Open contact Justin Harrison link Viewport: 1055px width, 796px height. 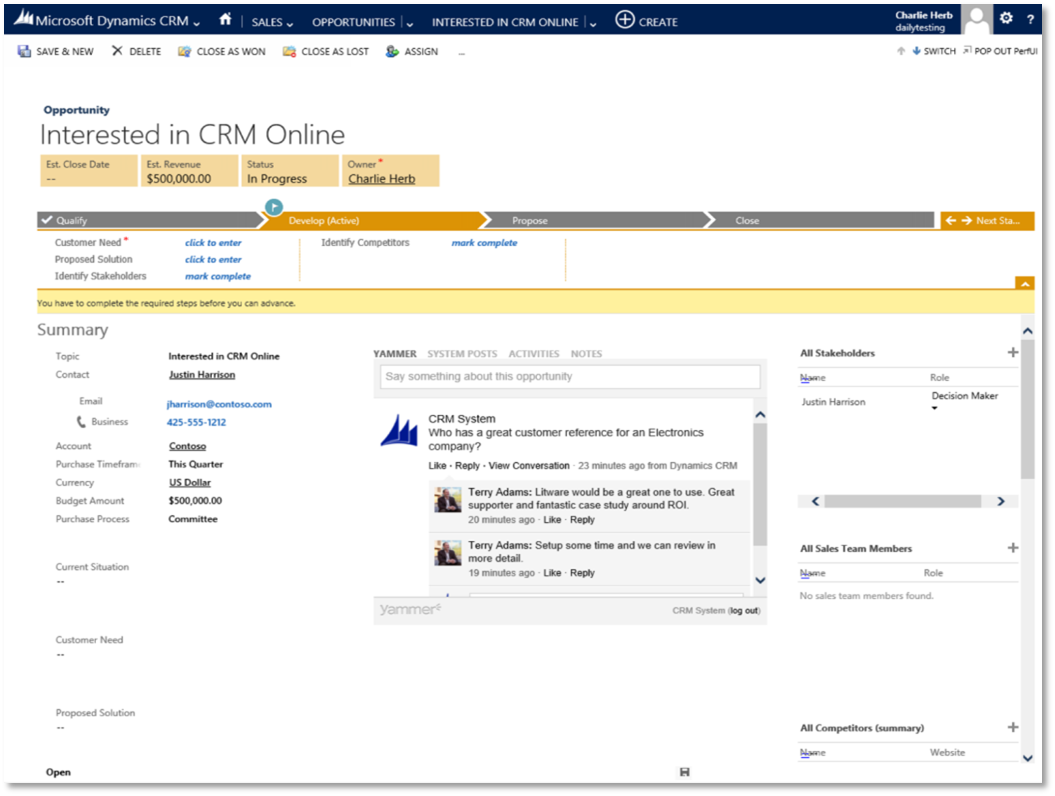point(202,375)
